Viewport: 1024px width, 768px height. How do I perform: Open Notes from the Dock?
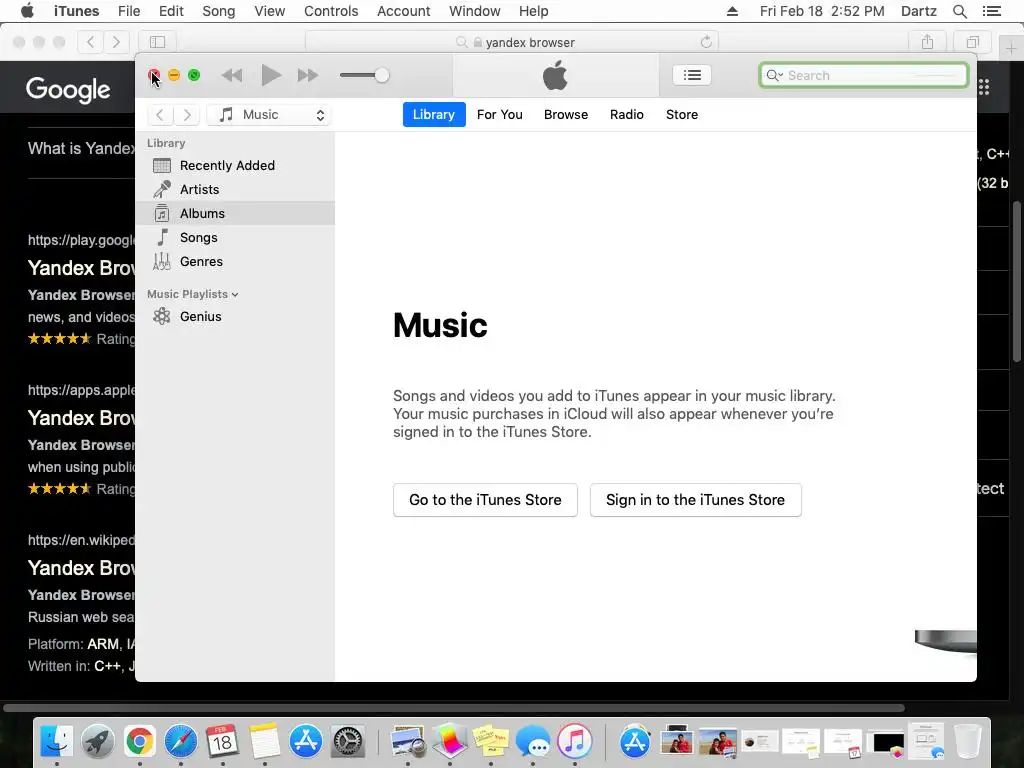click(264, 742)
